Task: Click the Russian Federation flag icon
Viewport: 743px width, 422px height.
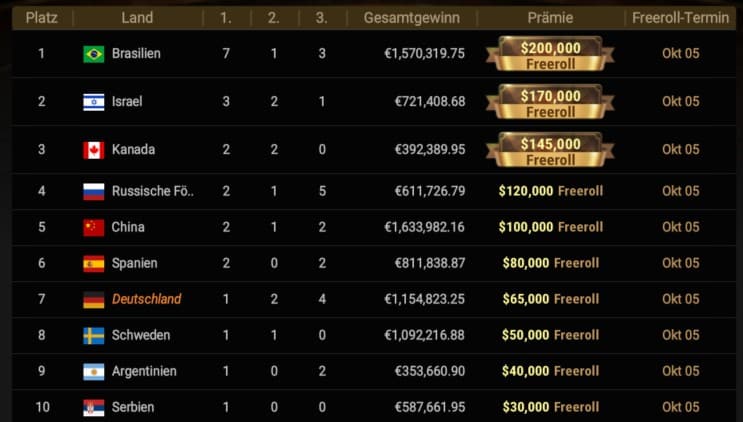Action: (94, 191)
